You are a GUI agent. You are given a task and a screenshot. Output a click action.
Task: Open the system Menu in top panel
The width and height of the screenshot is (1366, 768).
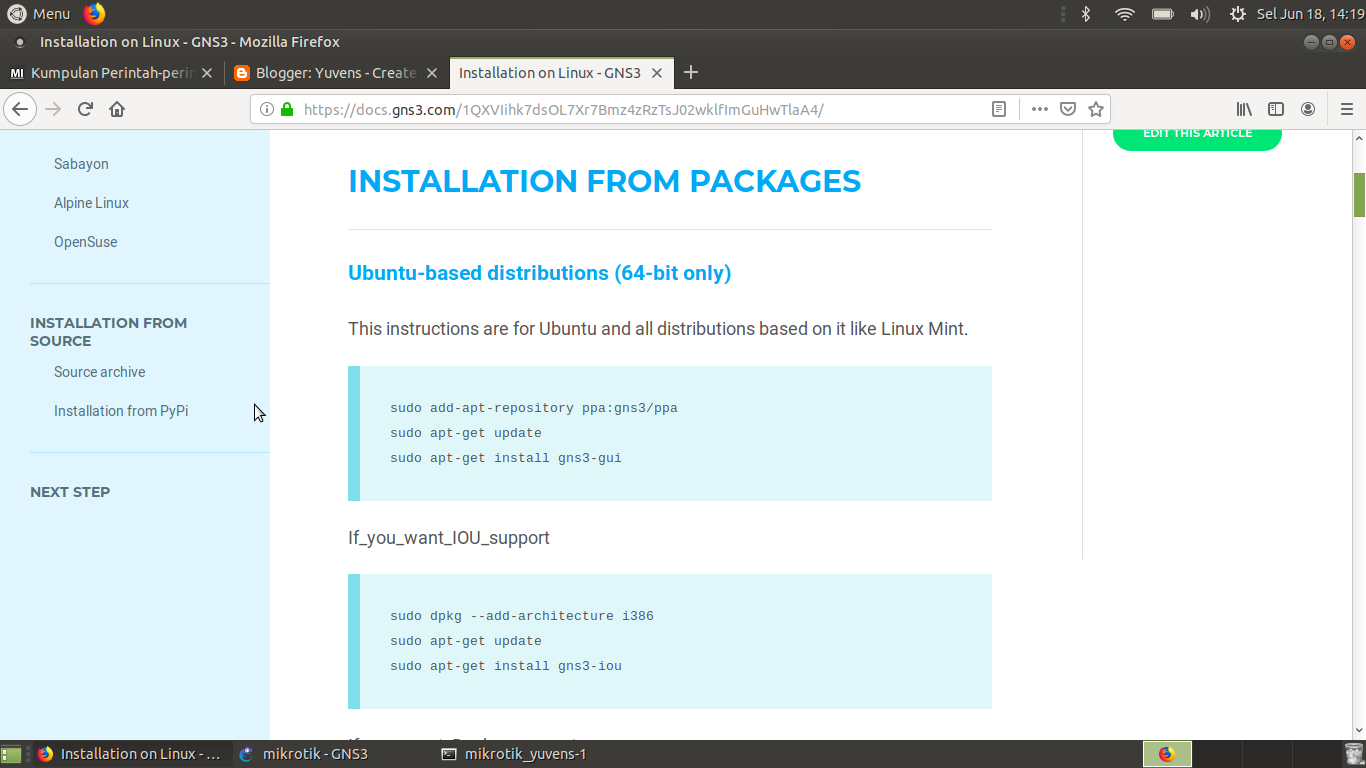(39, 14)
